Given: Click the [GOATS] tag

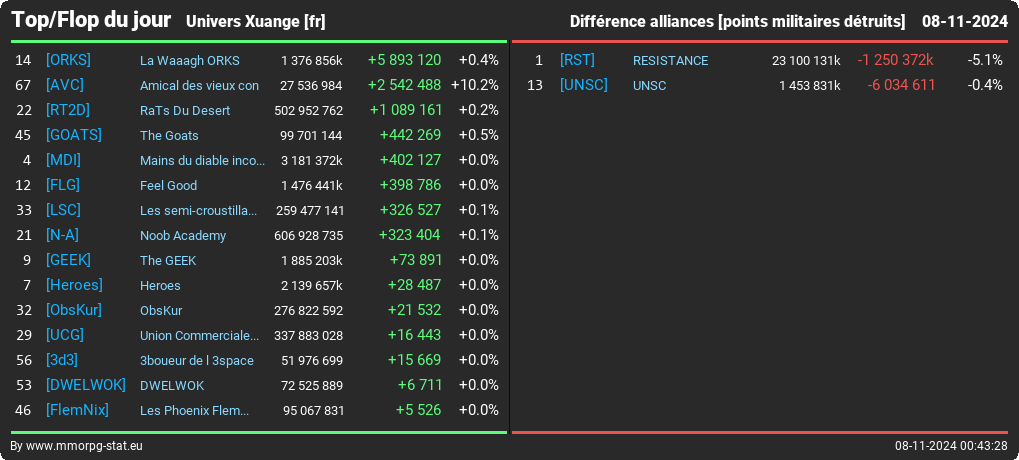Looking at the screenshot, I should click(73, 135).
